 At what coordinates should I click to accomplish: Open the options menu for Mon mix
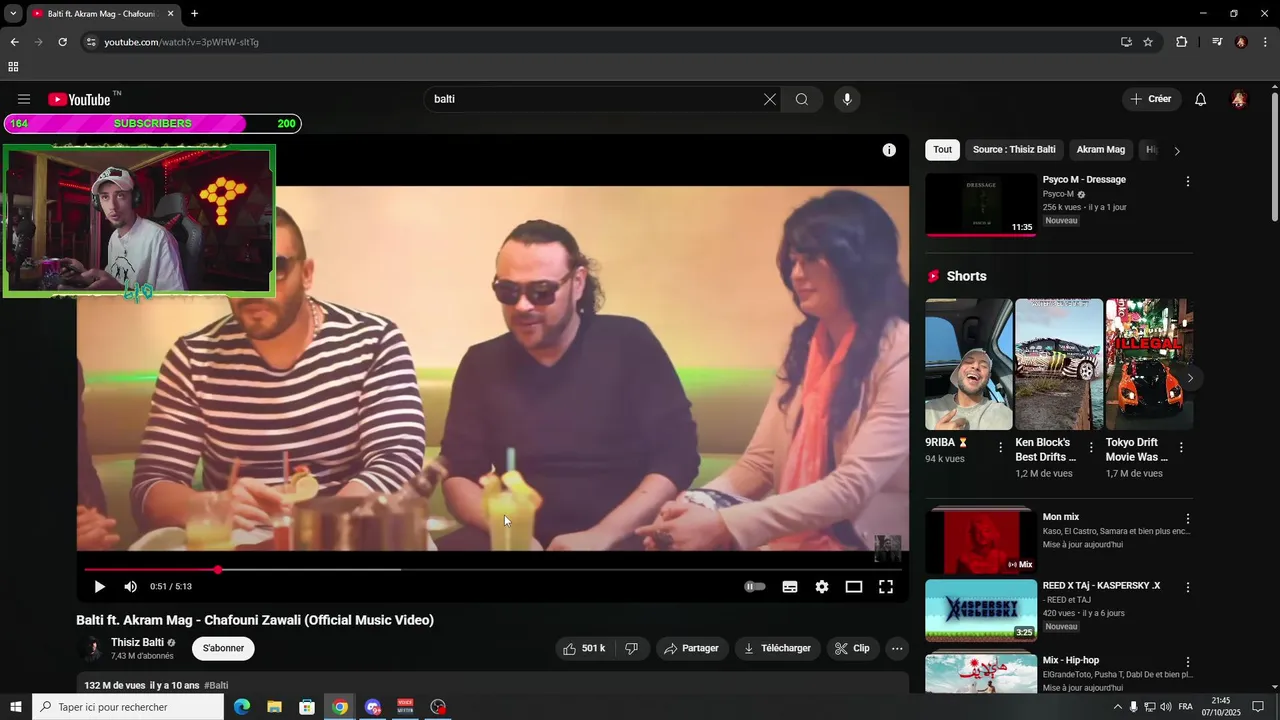click(x=1188, y=519)
